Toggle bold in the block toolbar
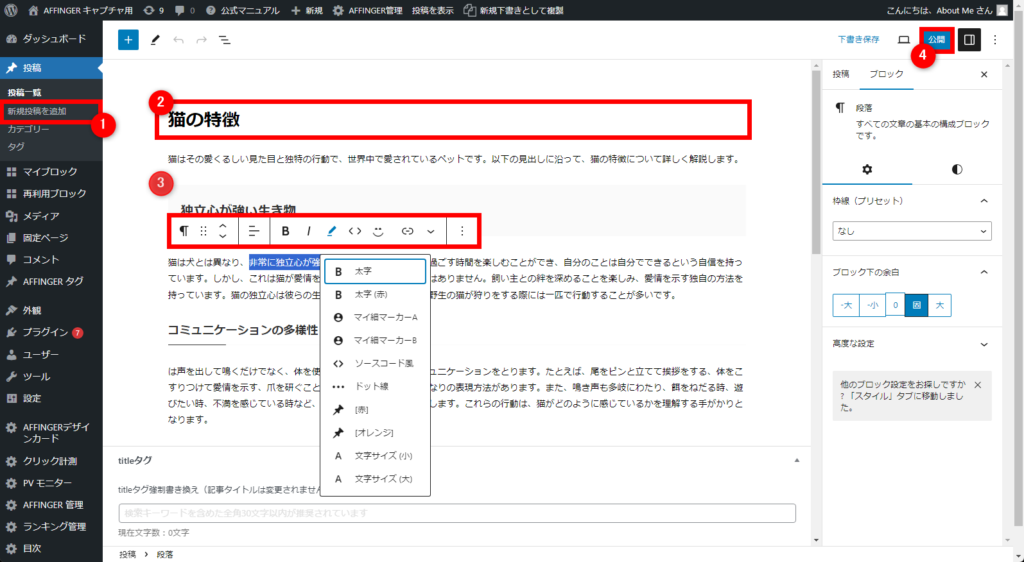Viewport: 1024px width, 562px height. tap(285, 230)
